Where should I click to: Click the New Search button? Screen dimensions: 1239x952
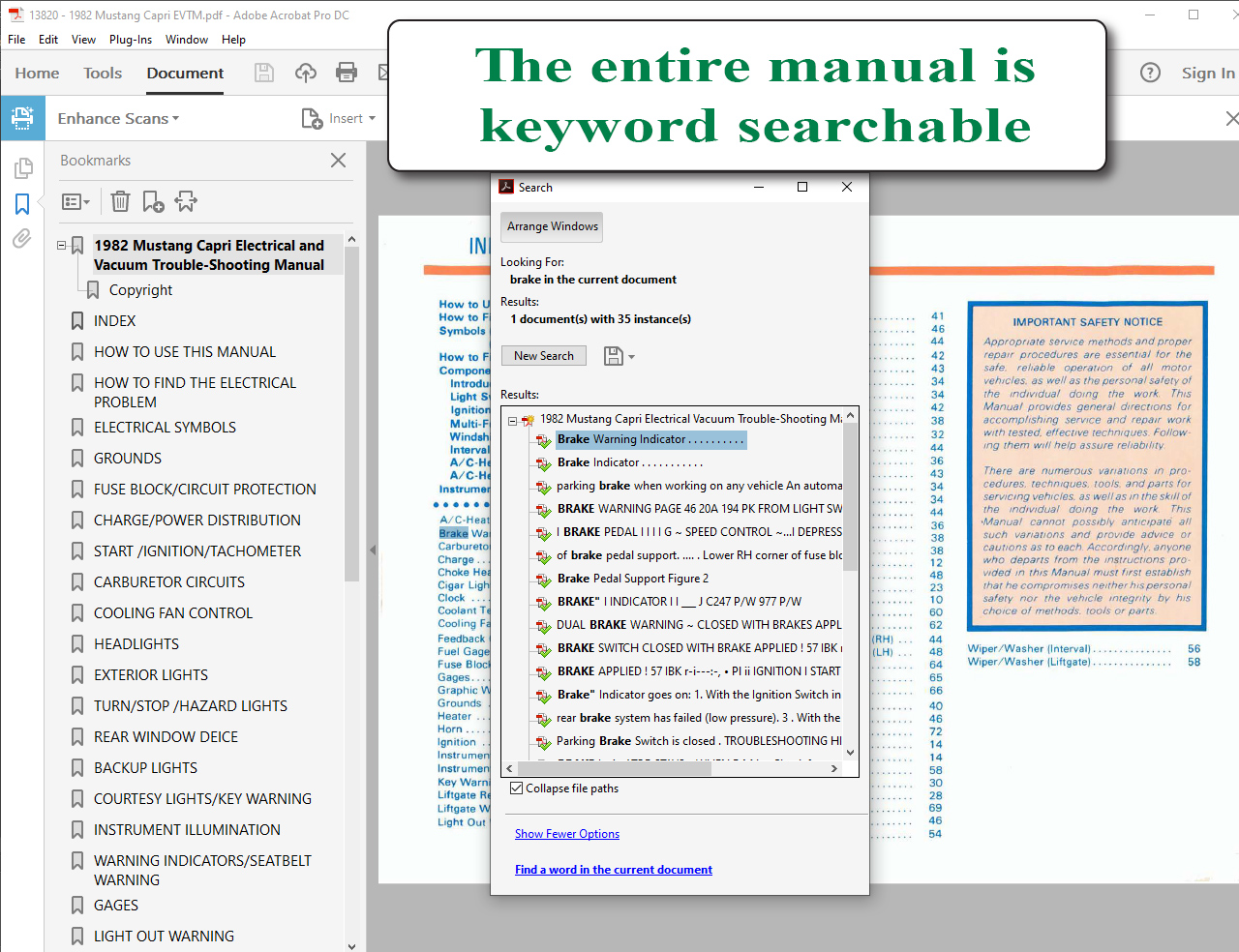click(x=544, y=356)
